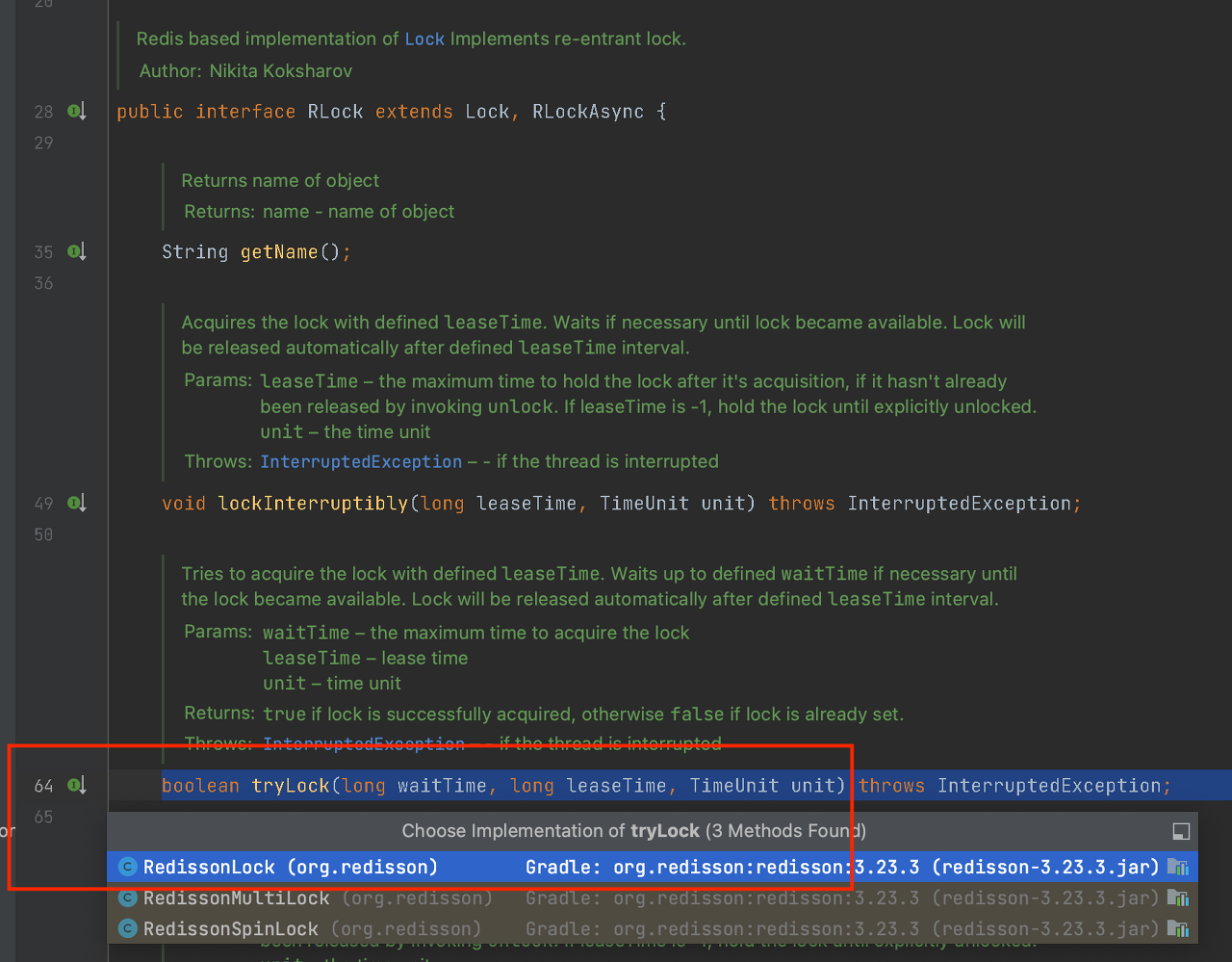
Task: Click class icon beside RedissonMultiLock row
Action: click(127, 897)
